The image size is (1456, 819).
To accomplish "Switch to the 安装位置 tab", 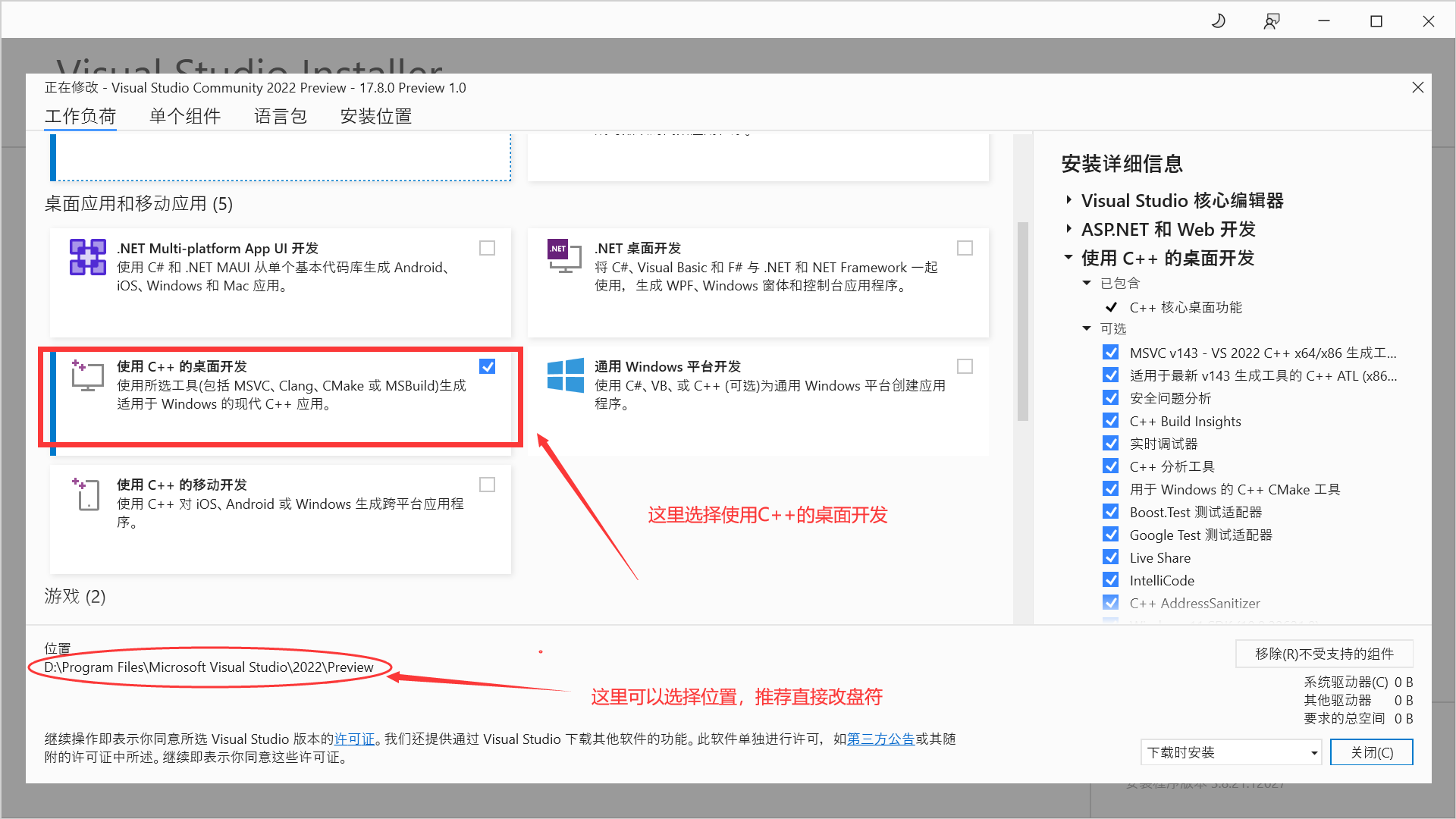I will (376, 116).
